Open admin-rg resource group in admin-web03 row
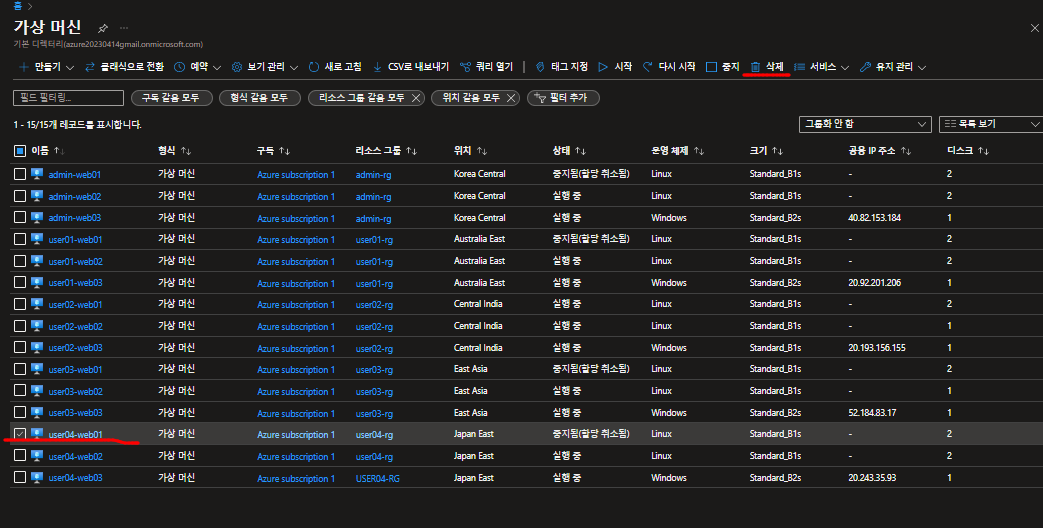Screen dimensions: 1043x528 pyautogui.click(x=373, y=218)
